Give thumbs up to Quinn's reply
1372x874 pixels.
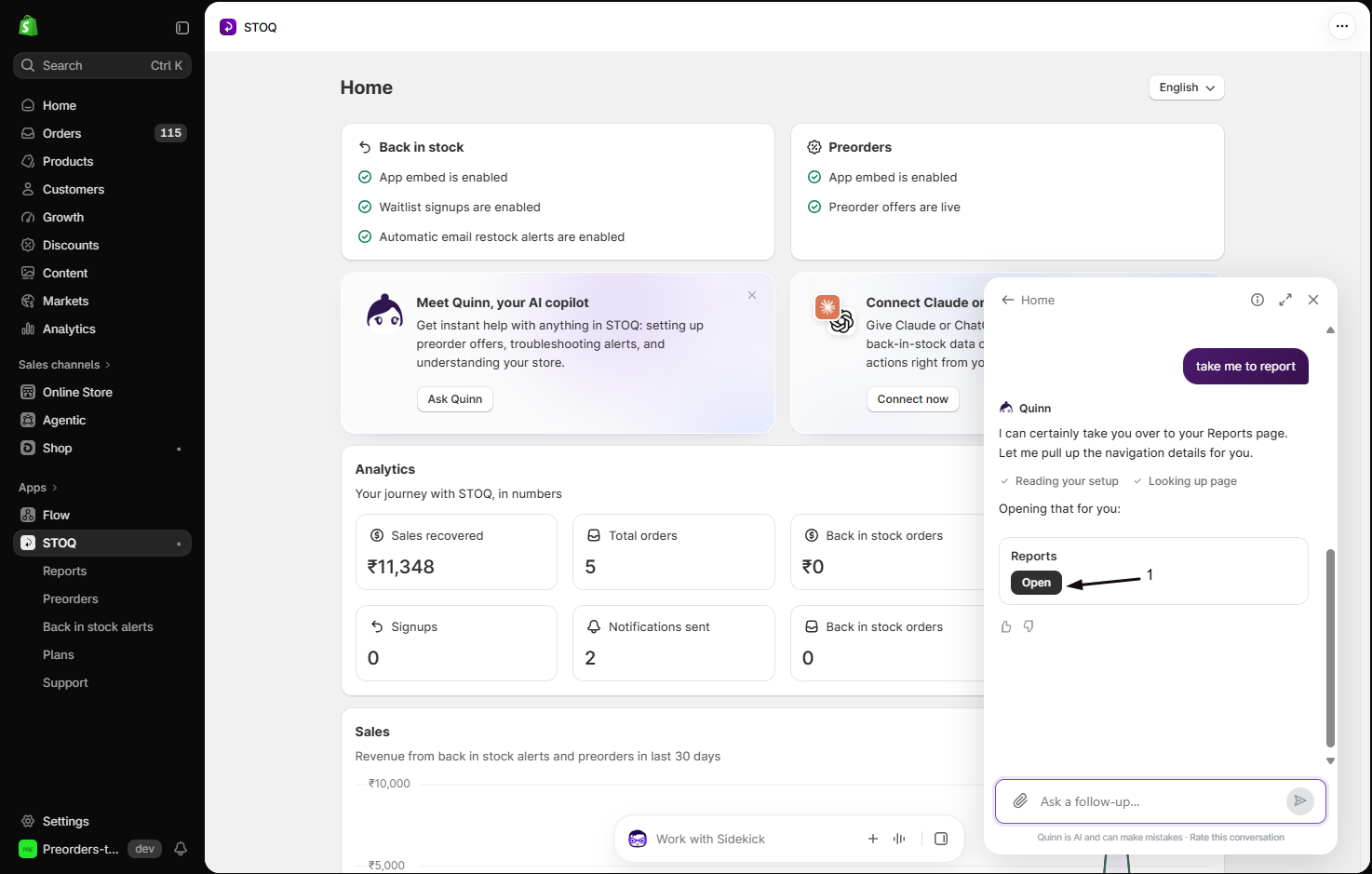(x=1006, y=626)
